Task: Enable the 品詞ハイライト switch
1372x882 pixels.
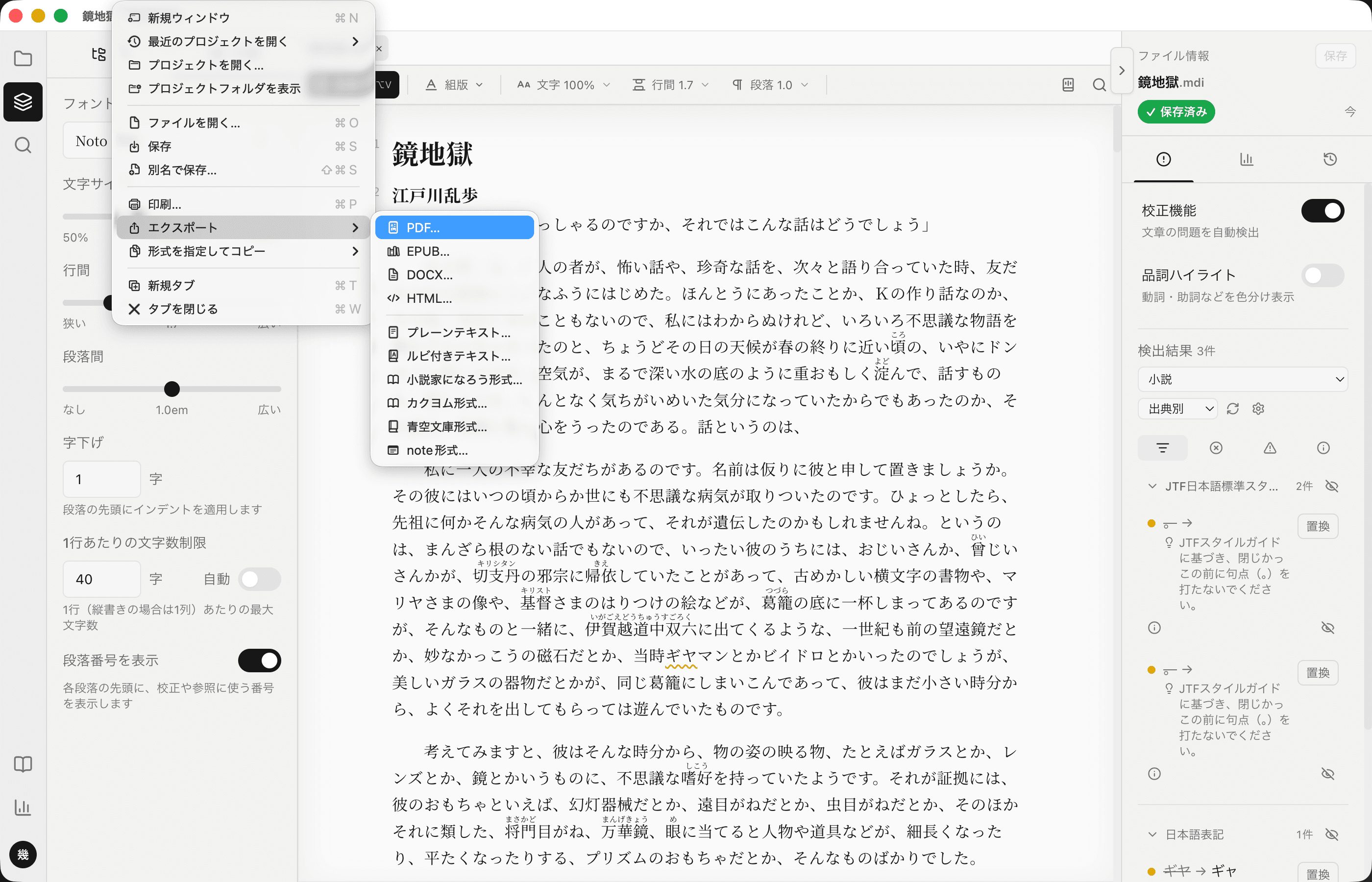Action: (1323, 275)
